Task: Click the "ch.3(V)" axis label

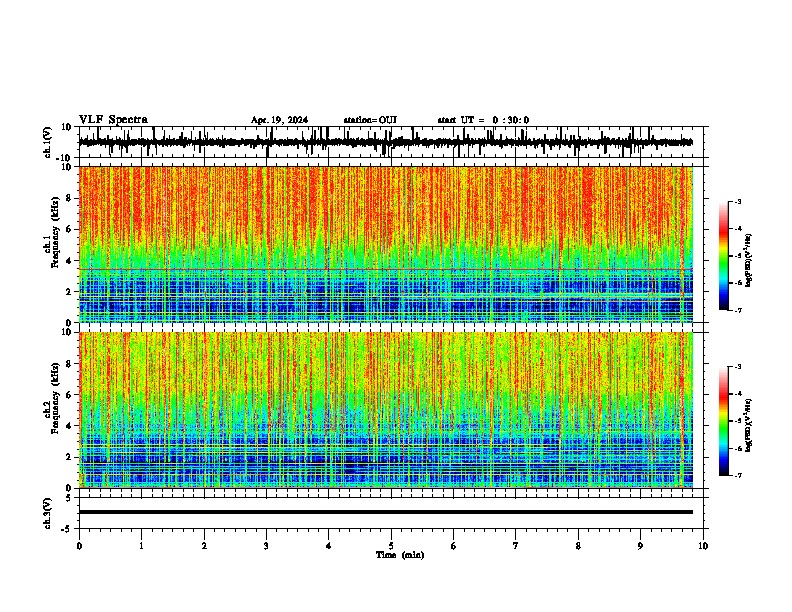Action: tap(48, 513)
